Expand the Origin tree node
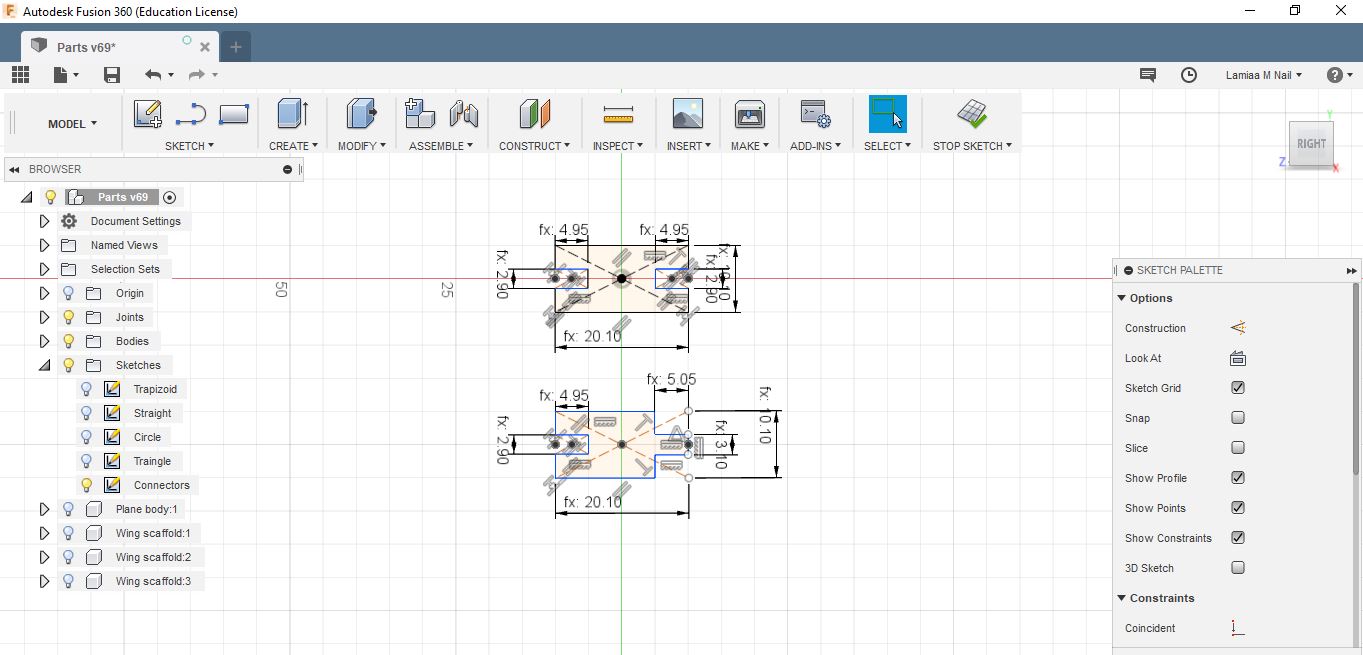 click(44, 293)
